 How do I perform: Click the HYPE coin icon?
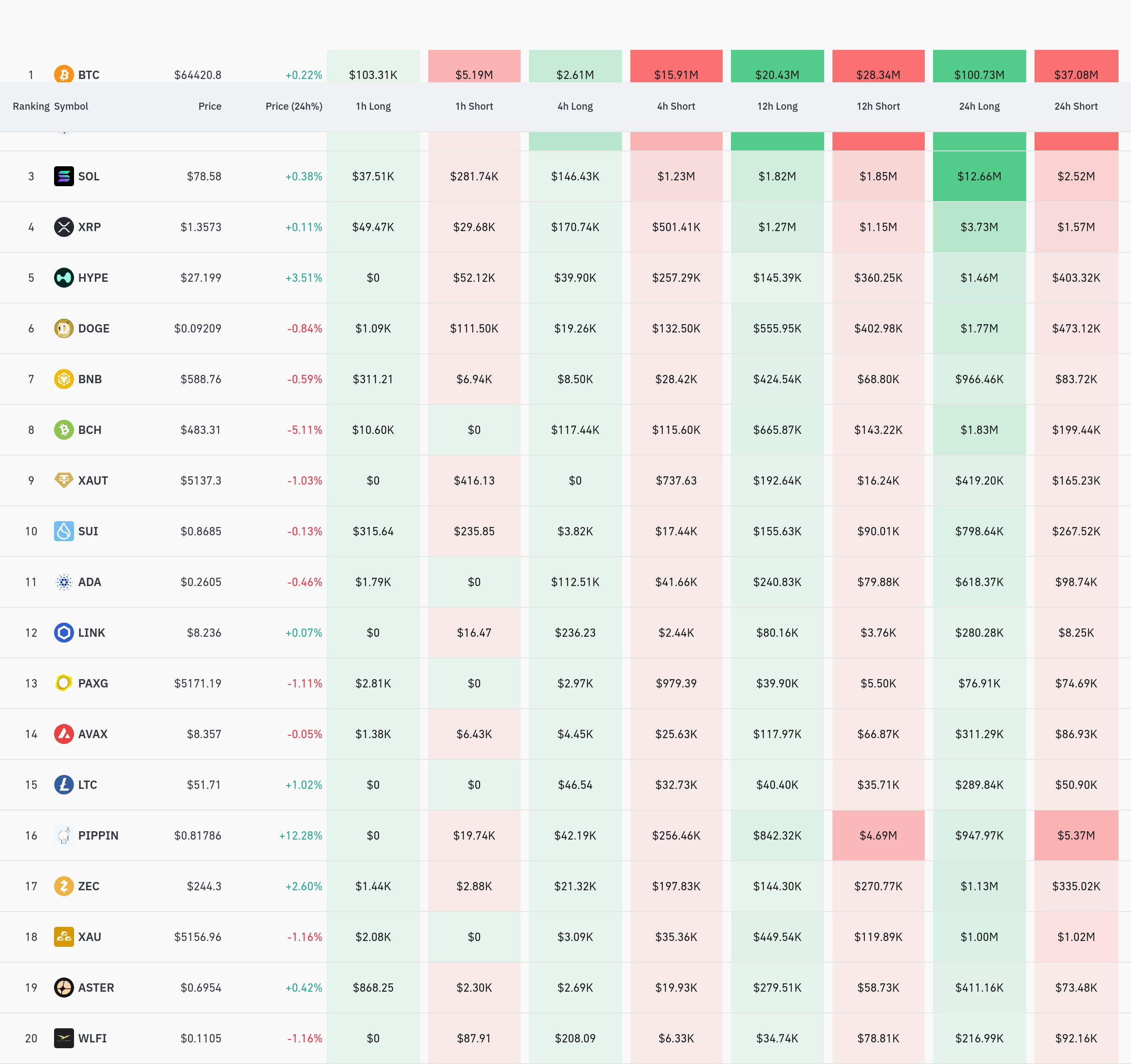pos(64,278)
